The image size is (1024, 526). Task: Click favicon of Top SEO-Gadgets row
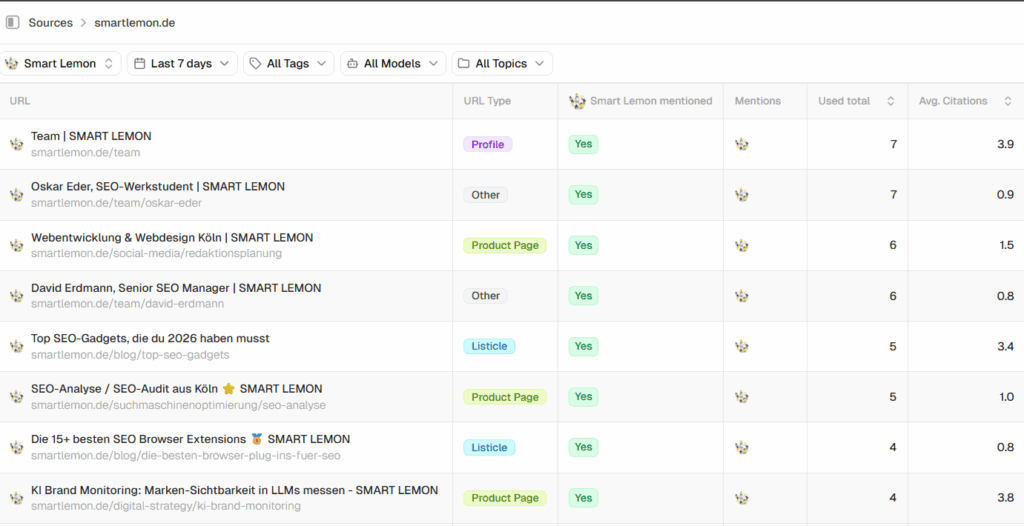pyautogui.click(x=16, y=346)
